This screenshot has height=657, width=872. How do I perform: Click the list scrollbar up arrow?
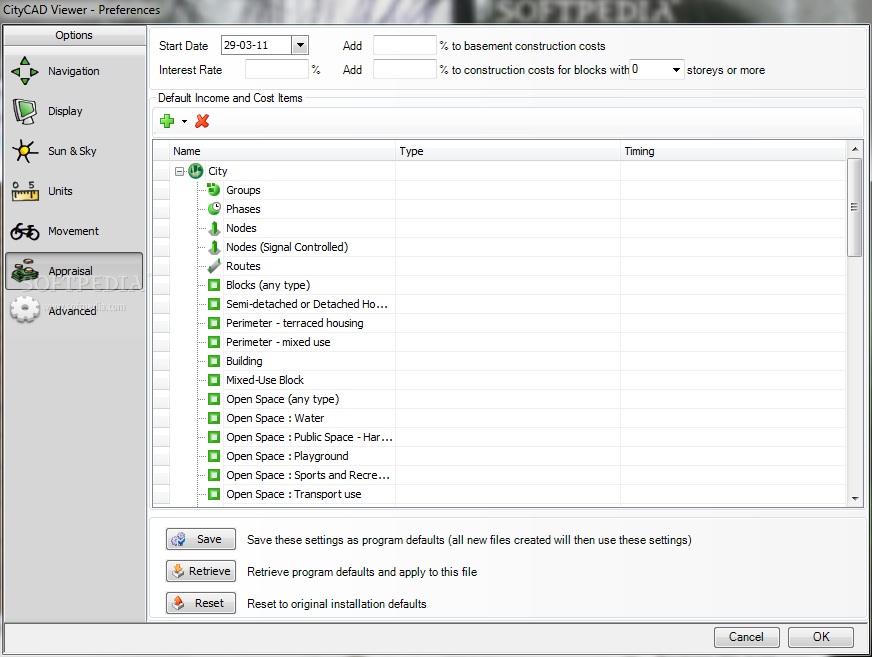[x=855, y=149]
